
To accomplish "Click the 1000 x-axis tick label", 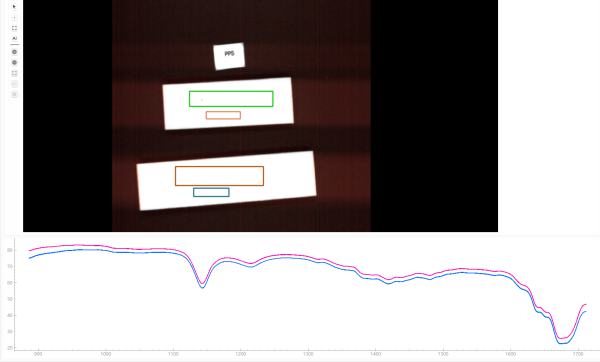I will (x=106, y=354).
